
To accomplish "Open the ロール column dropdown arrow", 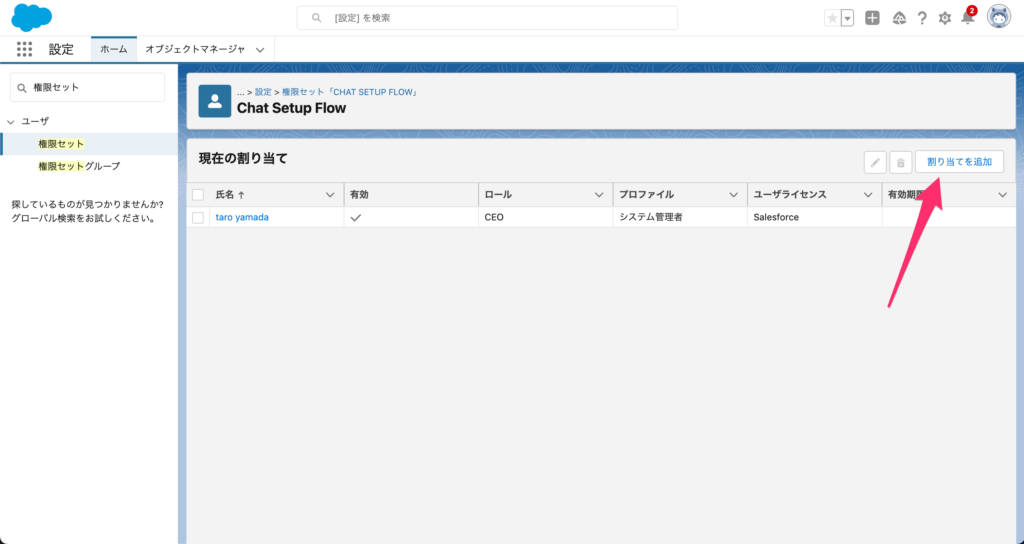I will [x=599, y=195].
